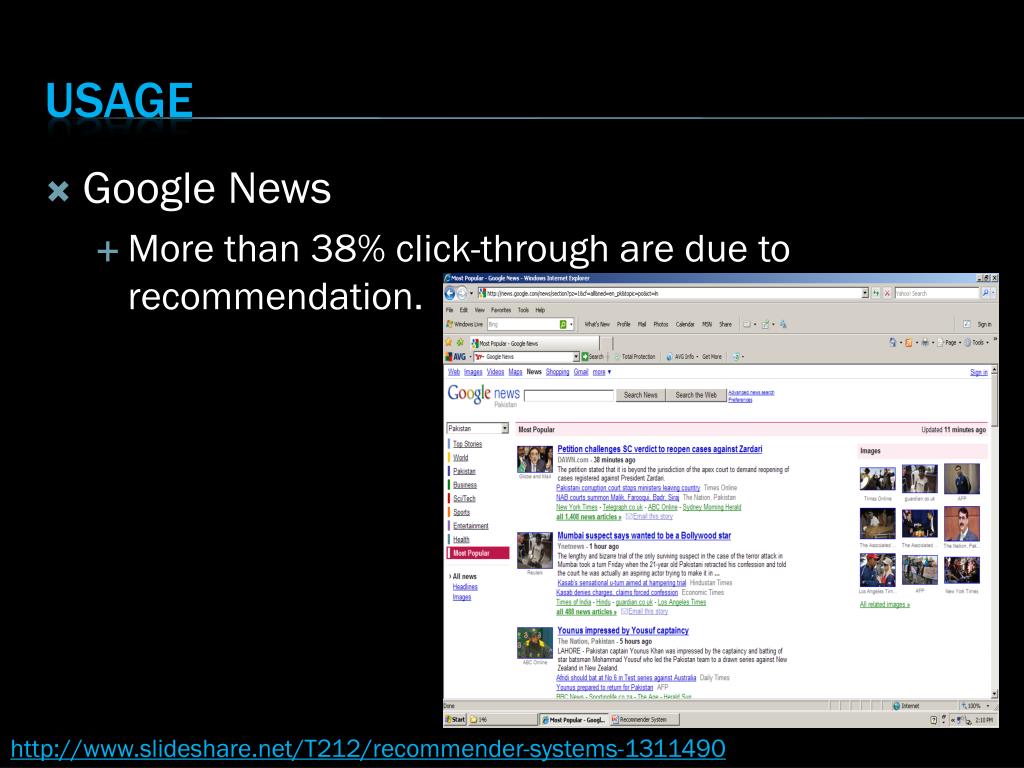
Task: Open the File menu
Action: tap(449, 310)
